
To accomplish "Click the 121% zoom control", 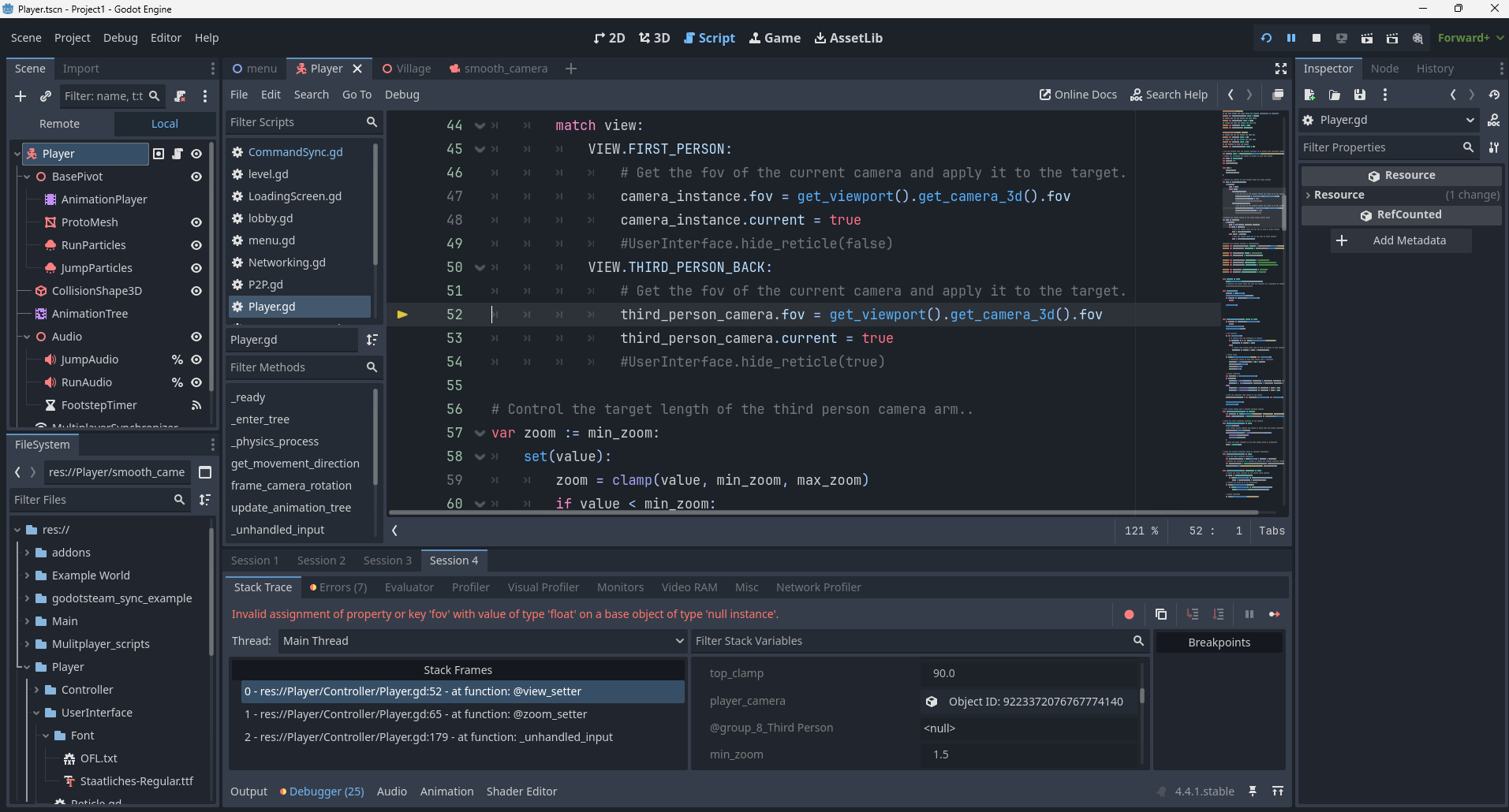I will tap(1141, 531).
